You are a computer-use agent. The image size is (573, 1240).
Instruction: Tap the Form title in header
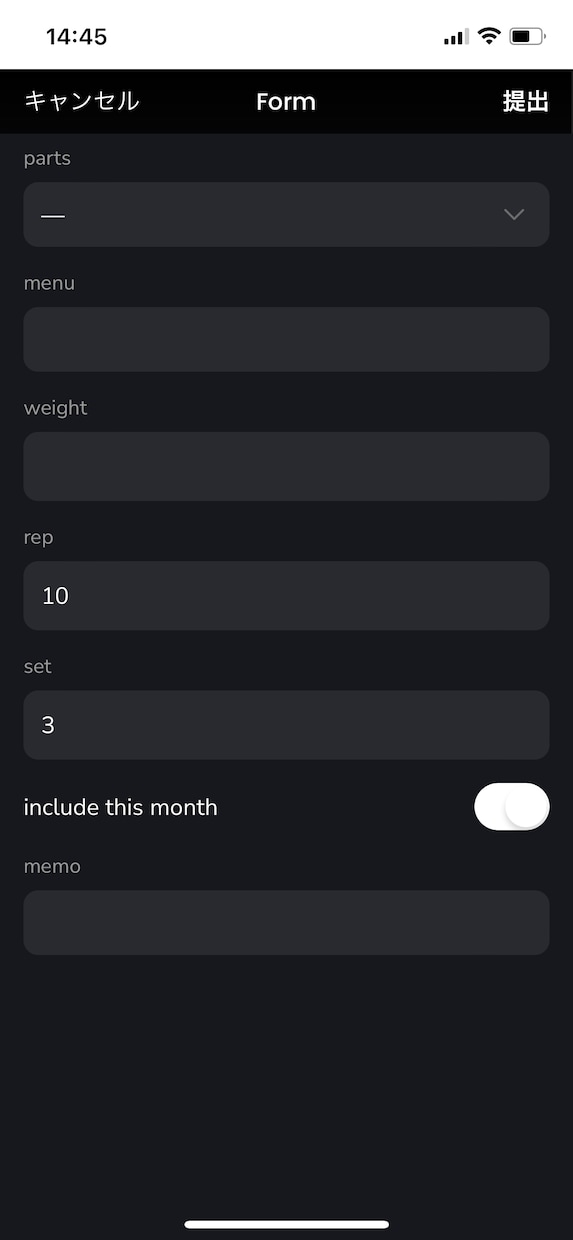pyautogui.click(x=286, y=101)
